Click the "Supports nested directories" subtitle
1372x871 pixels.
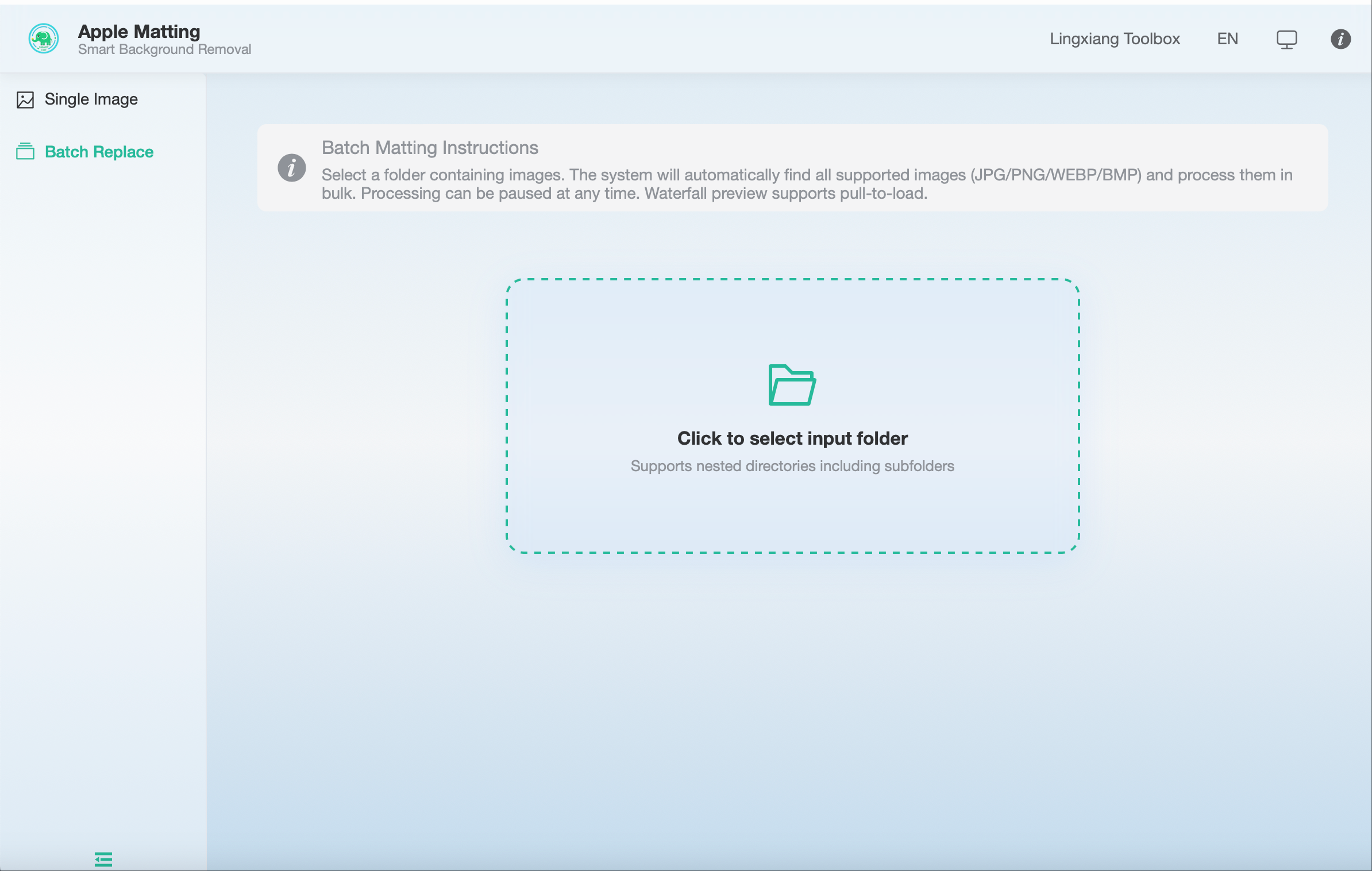[792, 466]
